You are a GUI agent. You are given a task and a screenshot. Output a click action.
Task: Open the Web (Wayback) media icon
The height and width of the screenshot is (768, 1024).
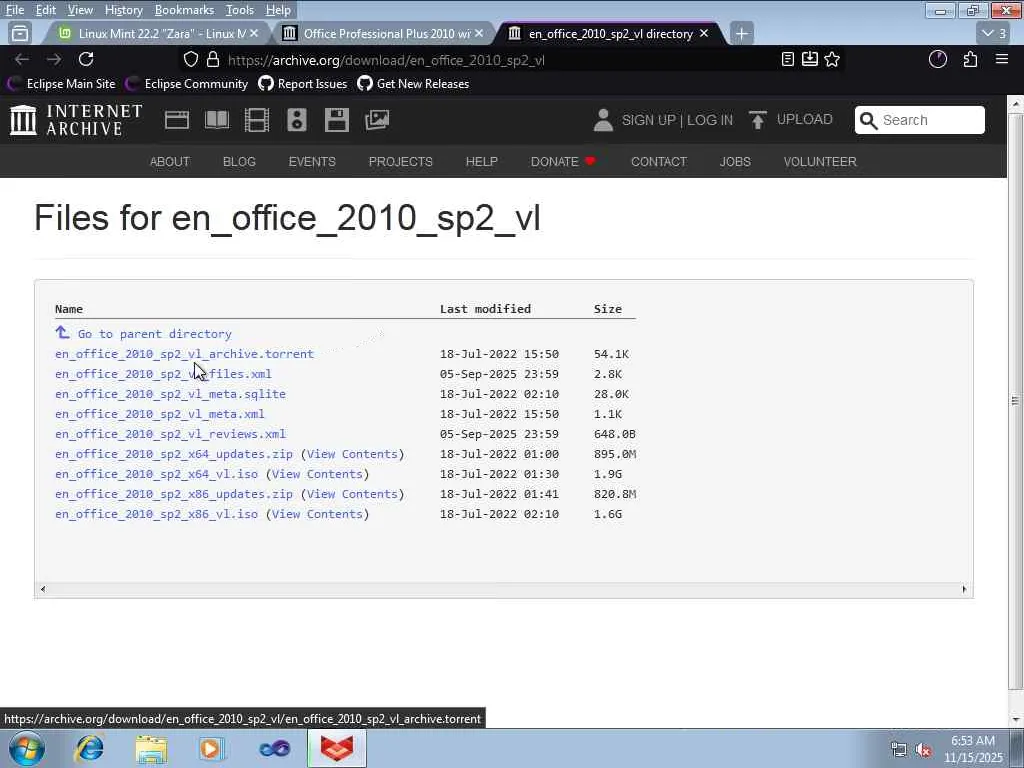[x=176, y=120]
